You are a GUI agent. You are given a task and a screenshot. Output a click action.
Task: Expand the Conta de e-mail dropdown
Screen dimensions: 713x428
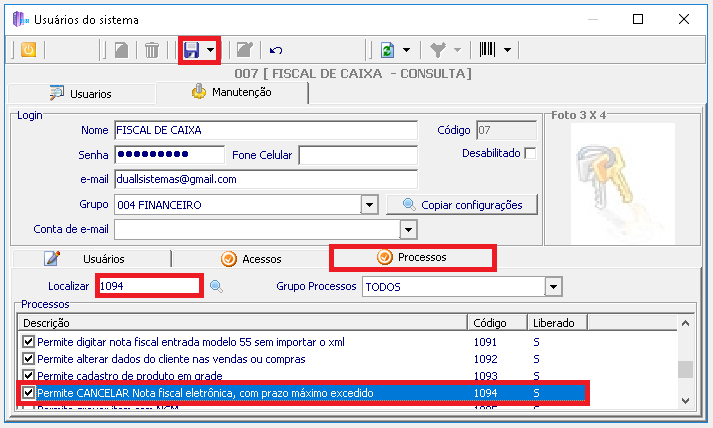[408, 230]
